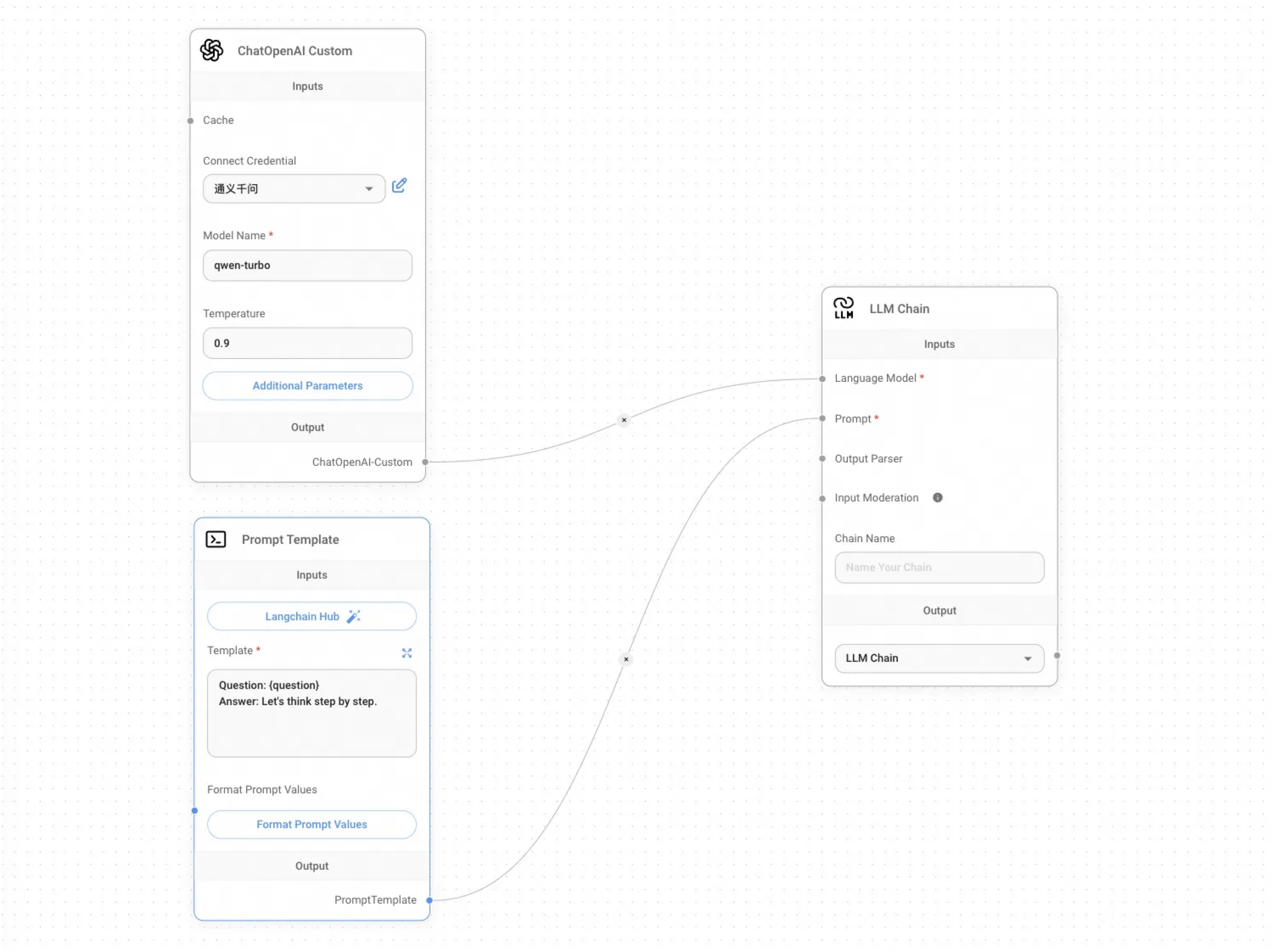Edit the credential with the pencil icon
The height and width of the screenshot is (952, 1273).
399,186
